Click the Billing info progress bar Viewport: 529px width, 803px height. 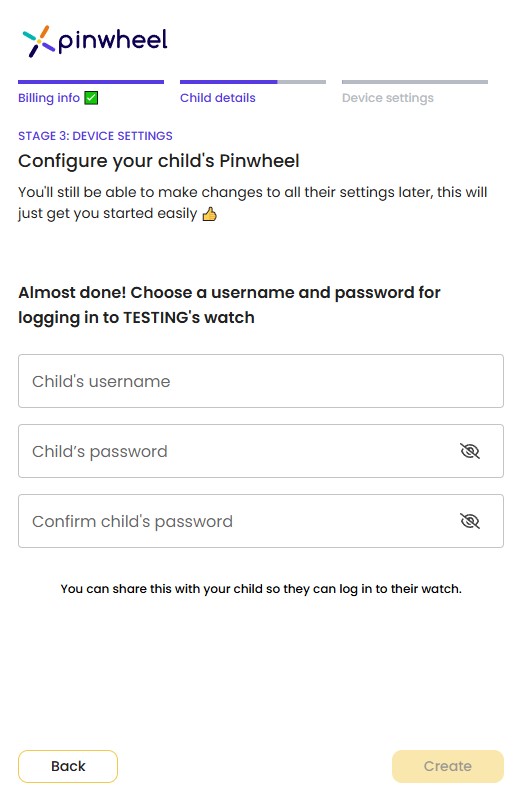[x=91, y=82]
